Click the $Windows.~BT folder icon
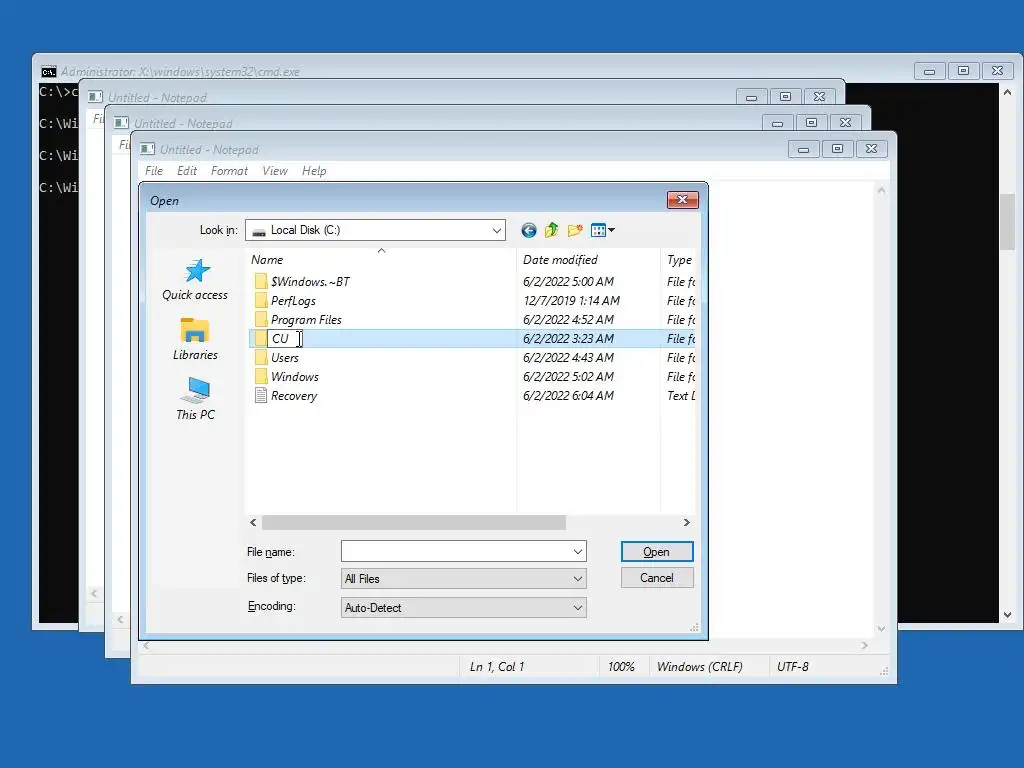Viewport: 1024px width, 768px height. [261, 281]
